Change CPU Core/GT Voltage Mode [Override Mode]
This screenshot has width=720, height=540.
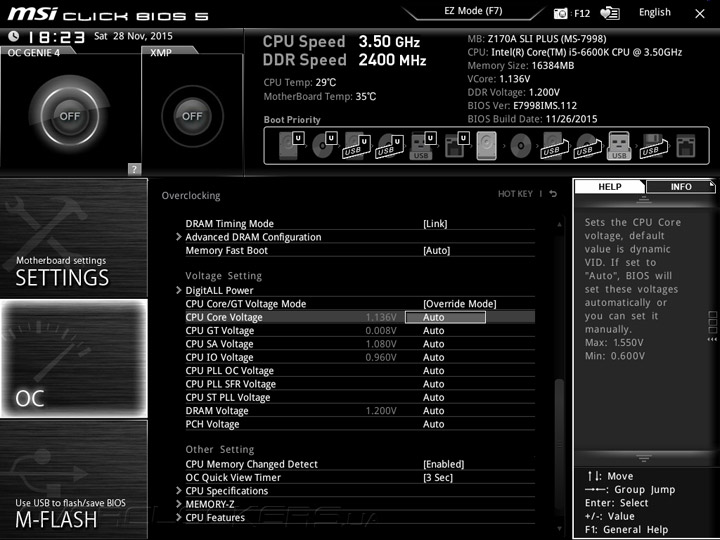click(x=460, y=304)
